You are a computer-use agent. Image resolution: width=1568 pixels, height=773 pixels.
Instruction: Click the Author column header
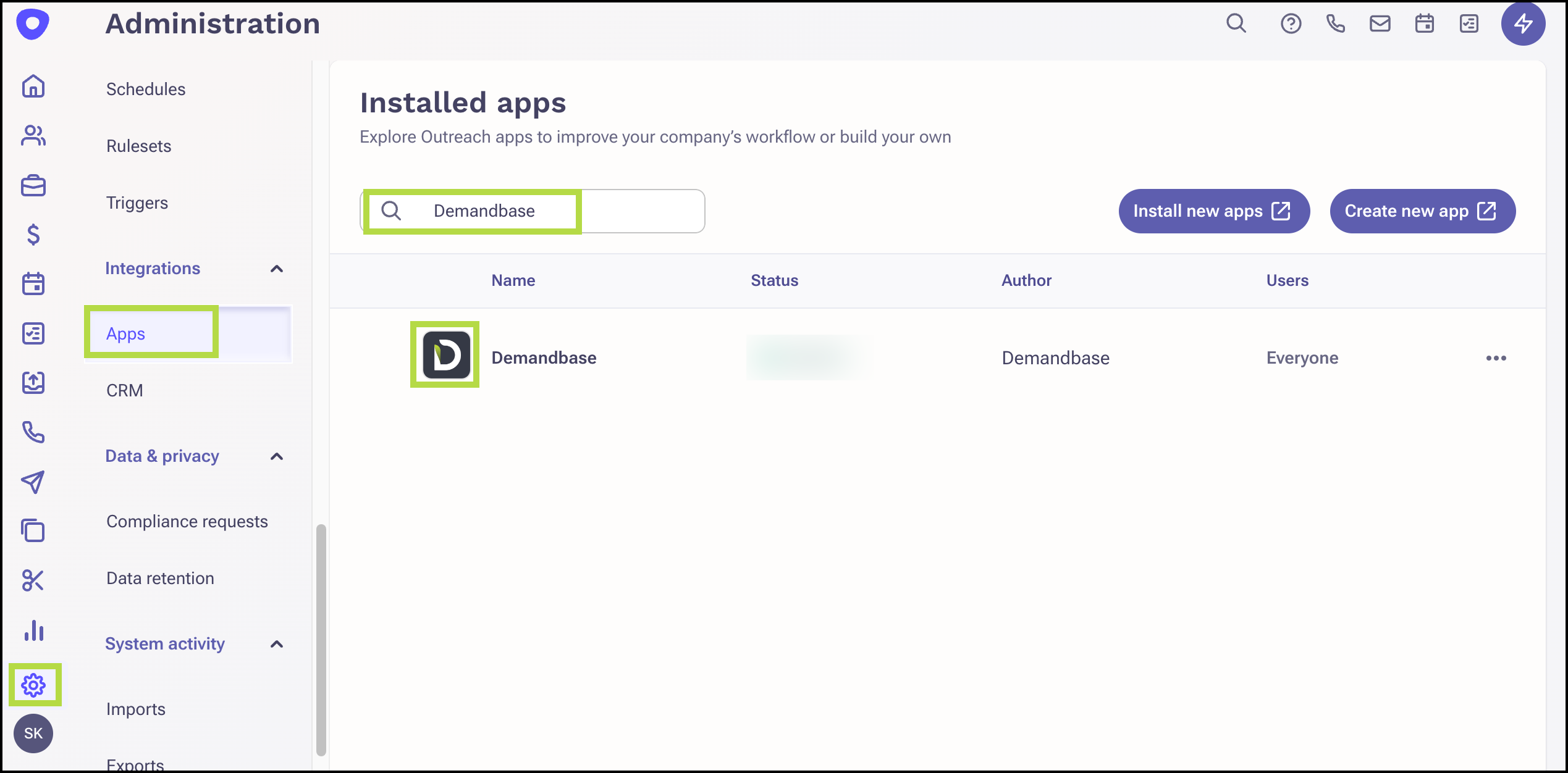pos(1027,280)
